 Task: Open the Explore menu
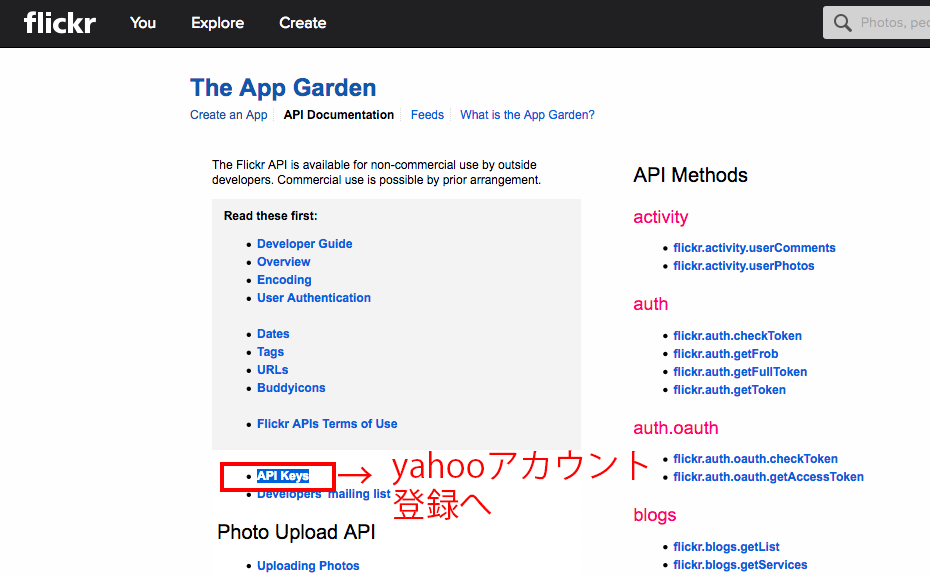pyautogui.click(x=217, y=23)
